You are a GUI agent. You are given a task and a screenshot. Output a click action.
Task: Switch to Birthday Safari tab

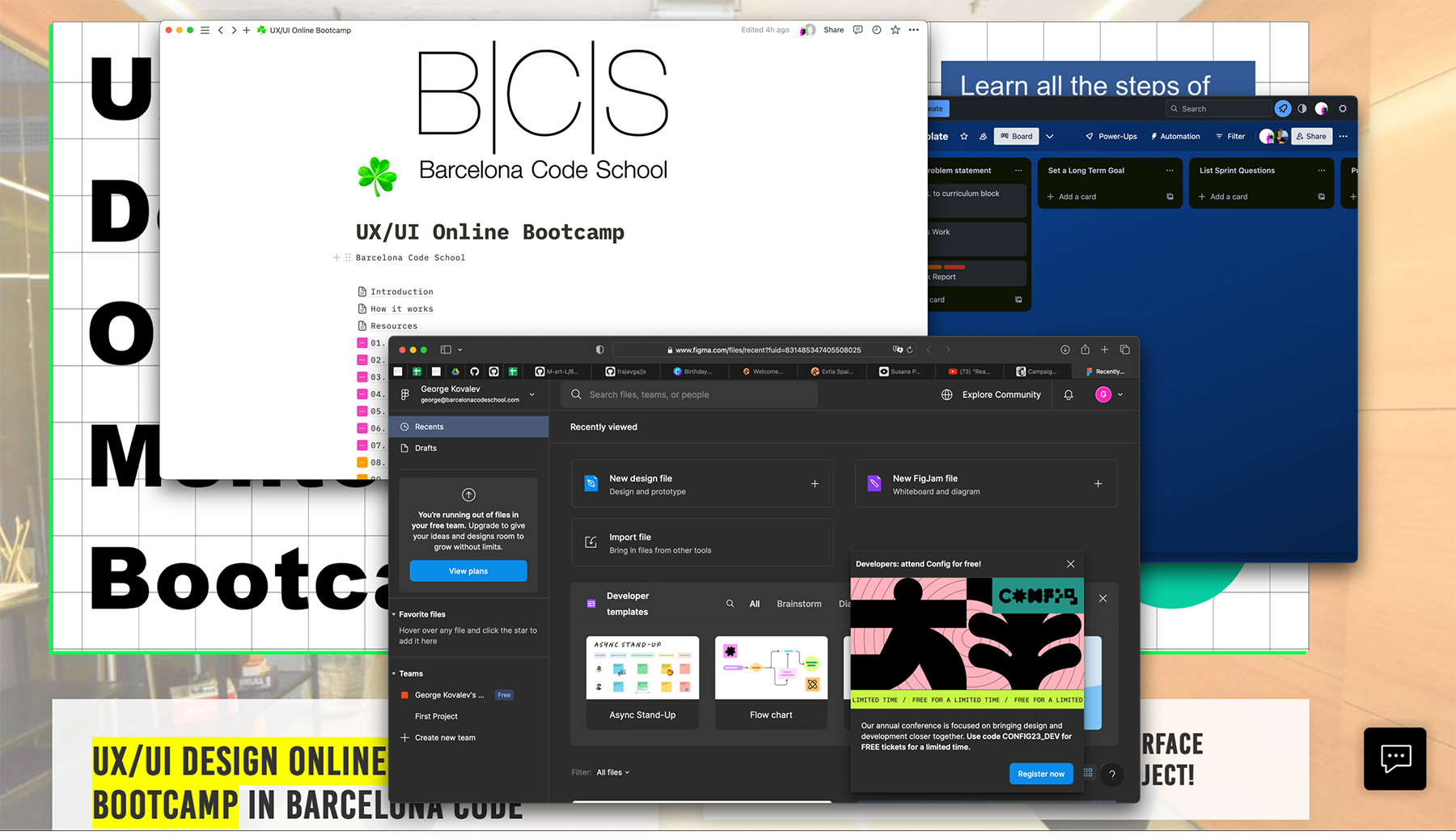coord(693,371)
